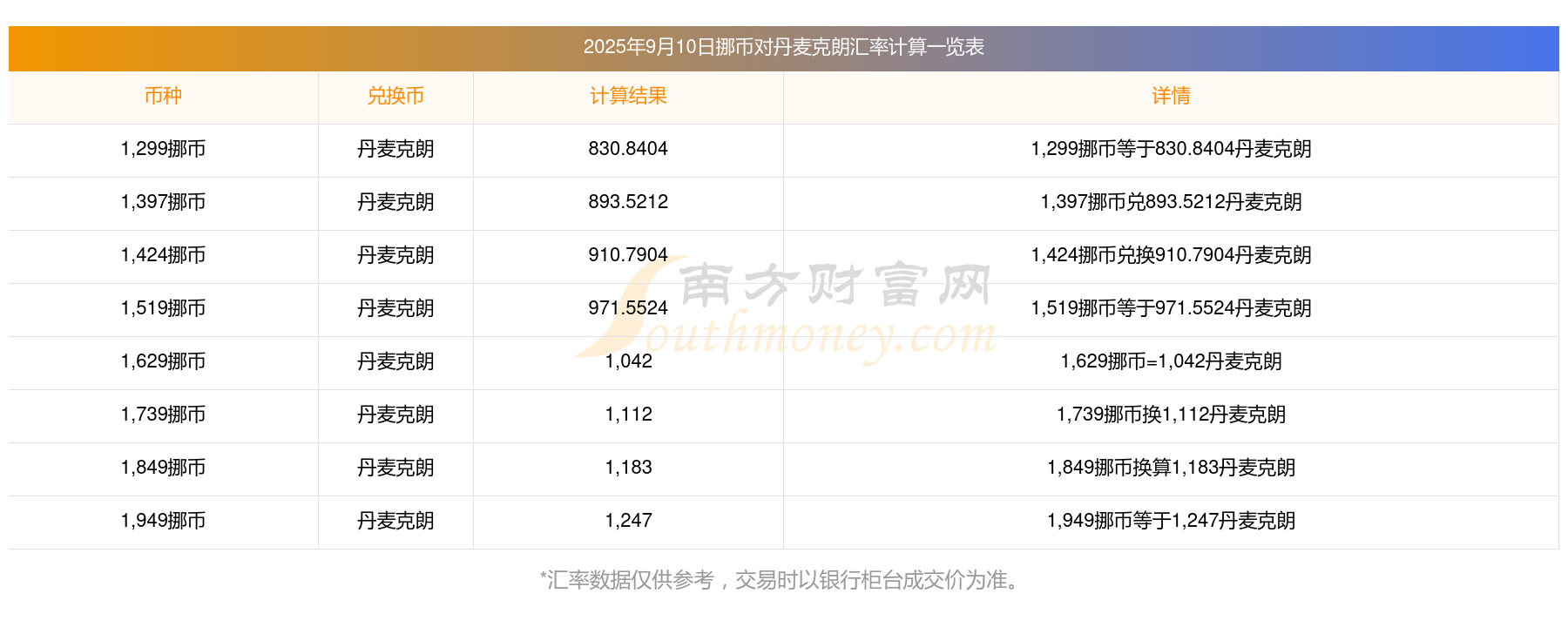
Task: Click the 1,849挪币 cell
Action: (x=163, y=468)
